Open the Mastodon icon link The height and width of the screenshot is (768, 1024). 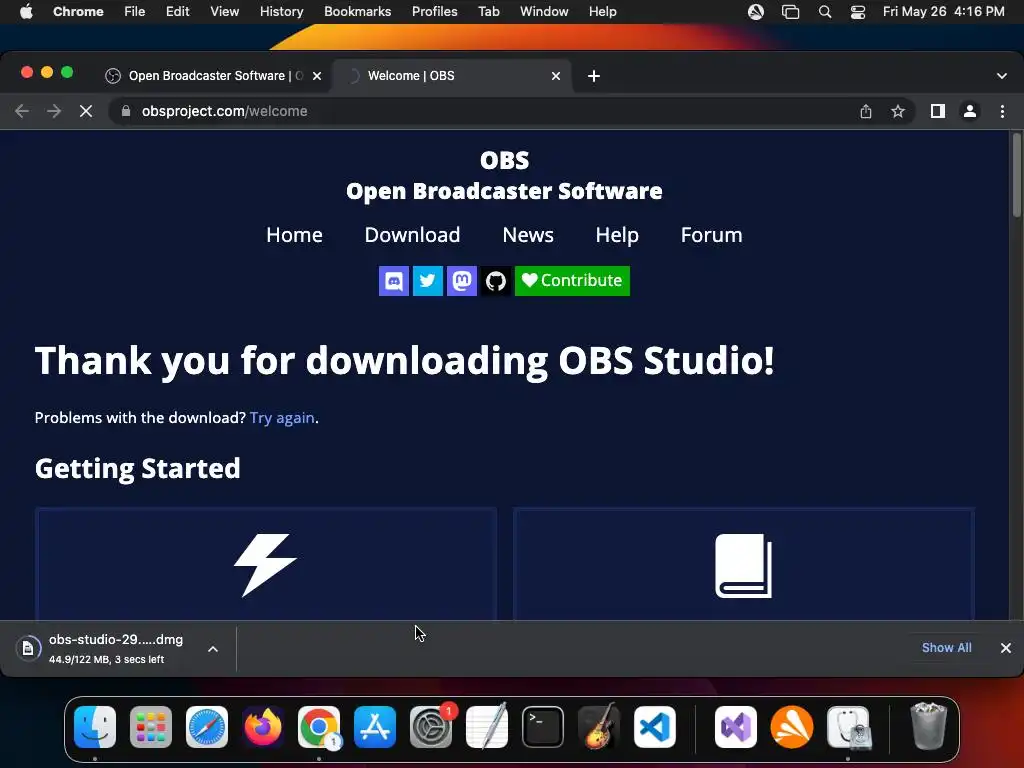click(462, 281)
